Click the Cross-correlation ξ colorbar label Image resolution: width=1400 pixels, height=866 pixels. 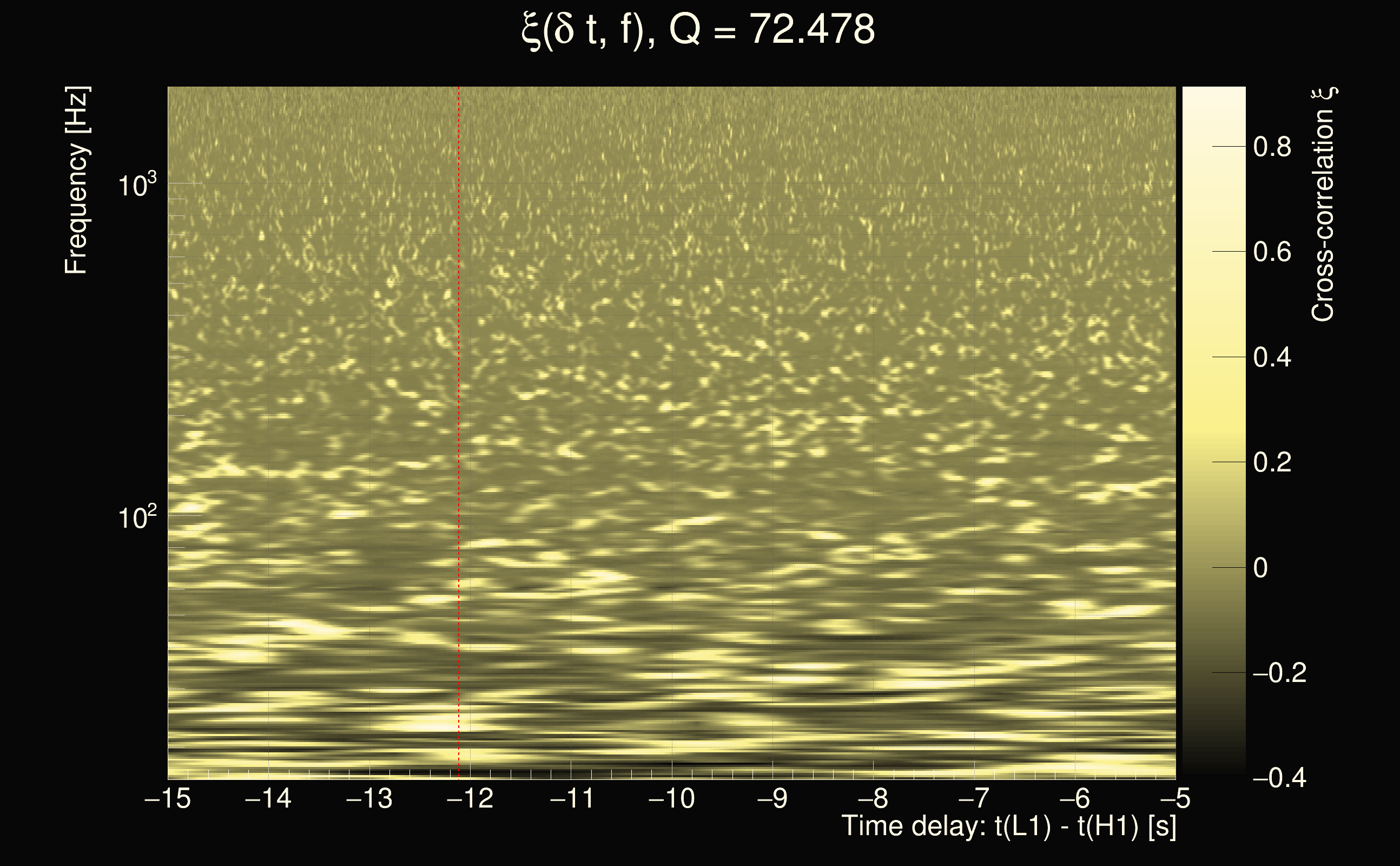[1323, 205]
